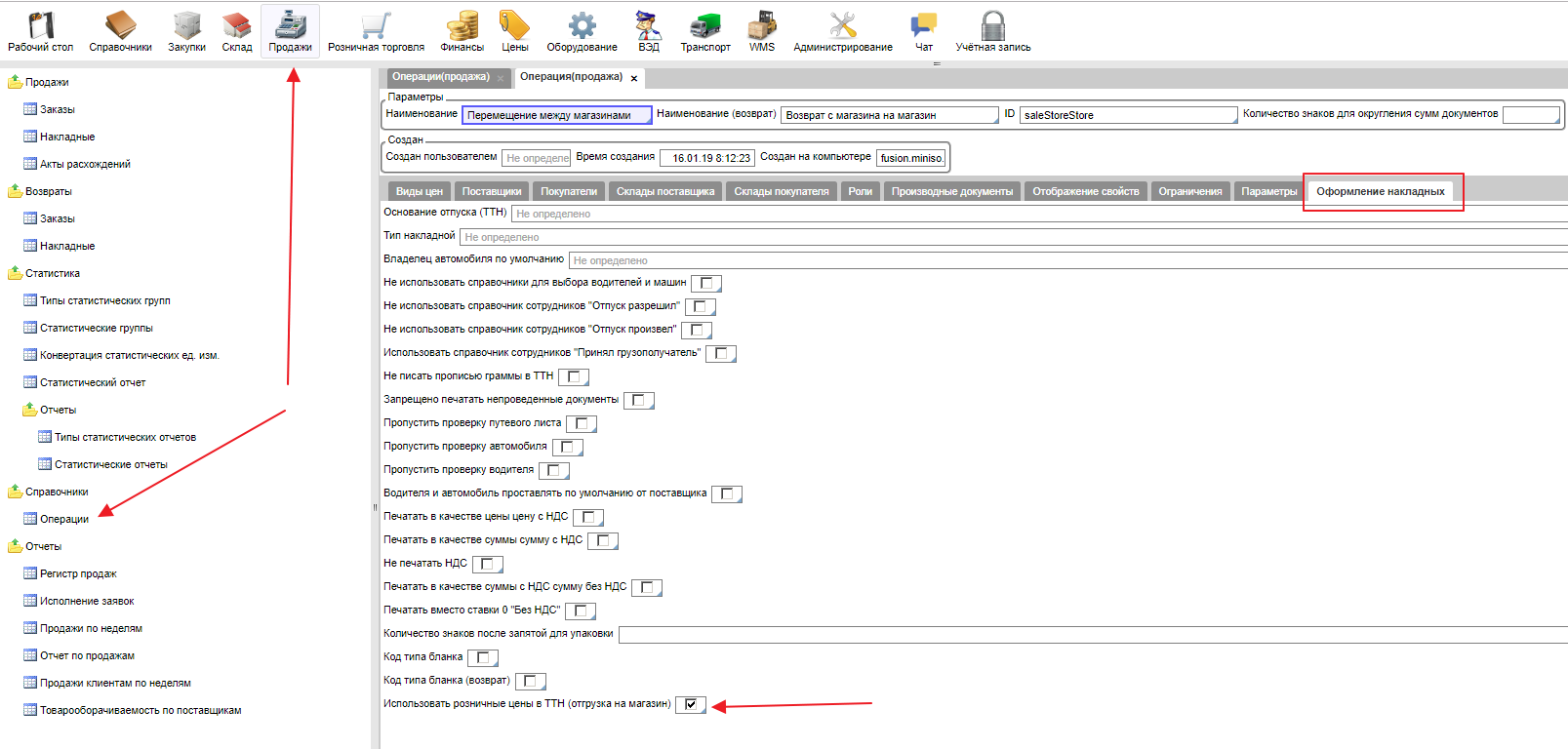Viewport: 1568px width, 749px height.
Task: Select the Розничная торговля cart icon
Action: [x=376, y=31]
